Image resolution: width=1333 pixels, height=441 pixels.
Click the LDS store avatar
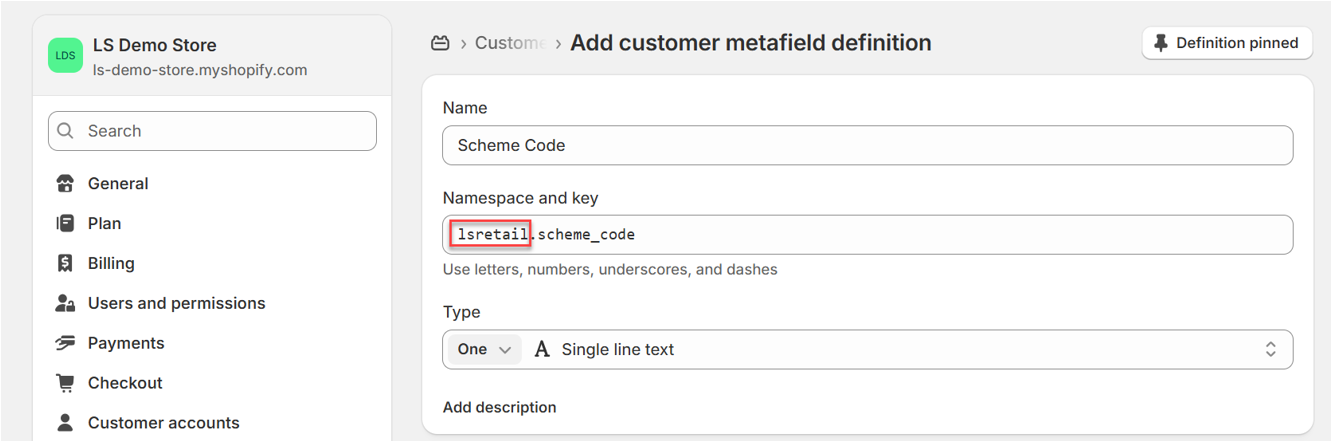click(65, 56)
